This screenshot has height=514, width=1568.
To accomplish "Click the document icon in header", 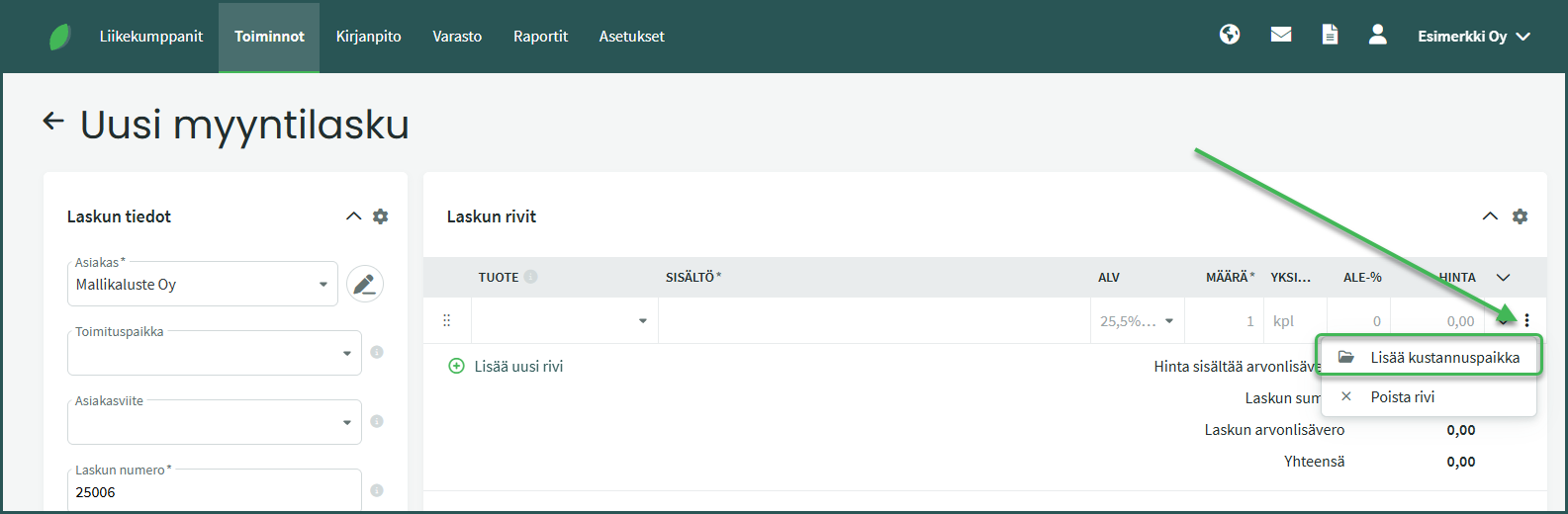I will pyautogui.click(x=1330, y=35).
